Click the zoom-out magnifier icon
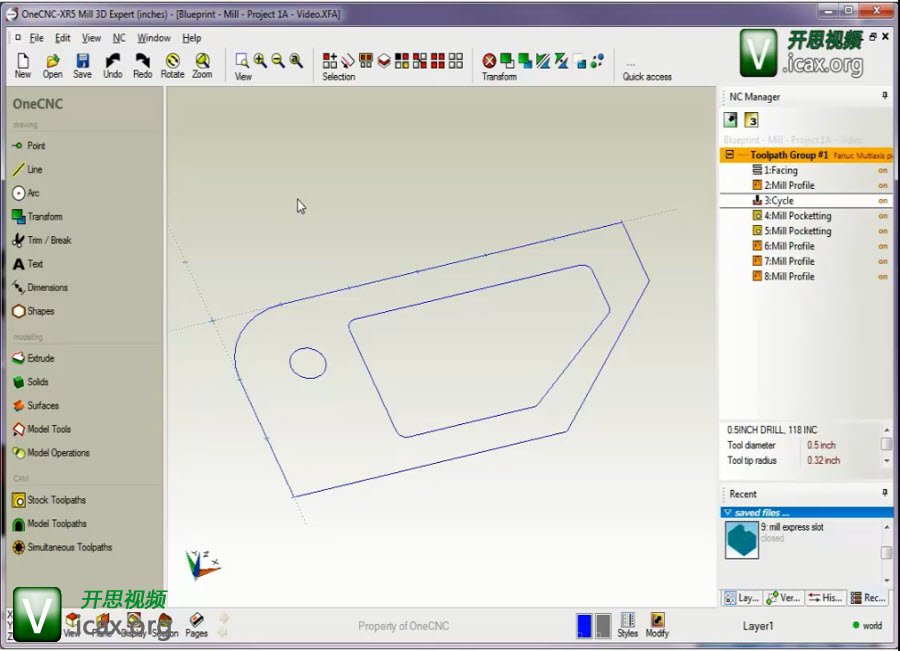The image size is (900, 651). pyautogui.click(x=278, y=60)
